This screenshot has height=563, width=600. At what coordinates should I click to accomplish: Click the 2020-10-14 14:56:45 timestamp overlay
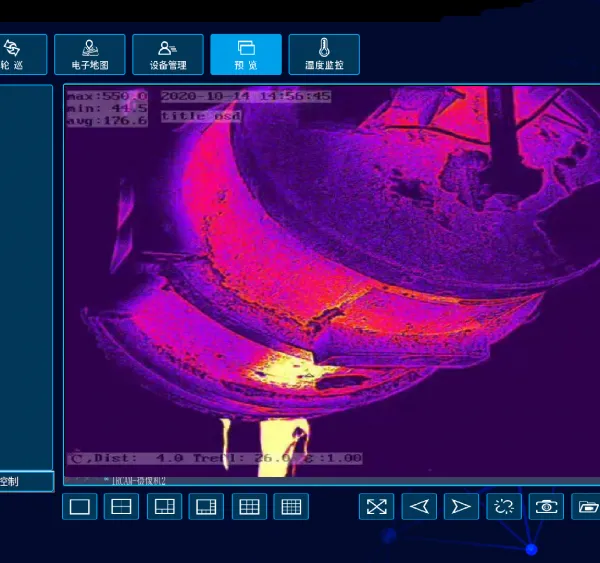pos(246,96)
